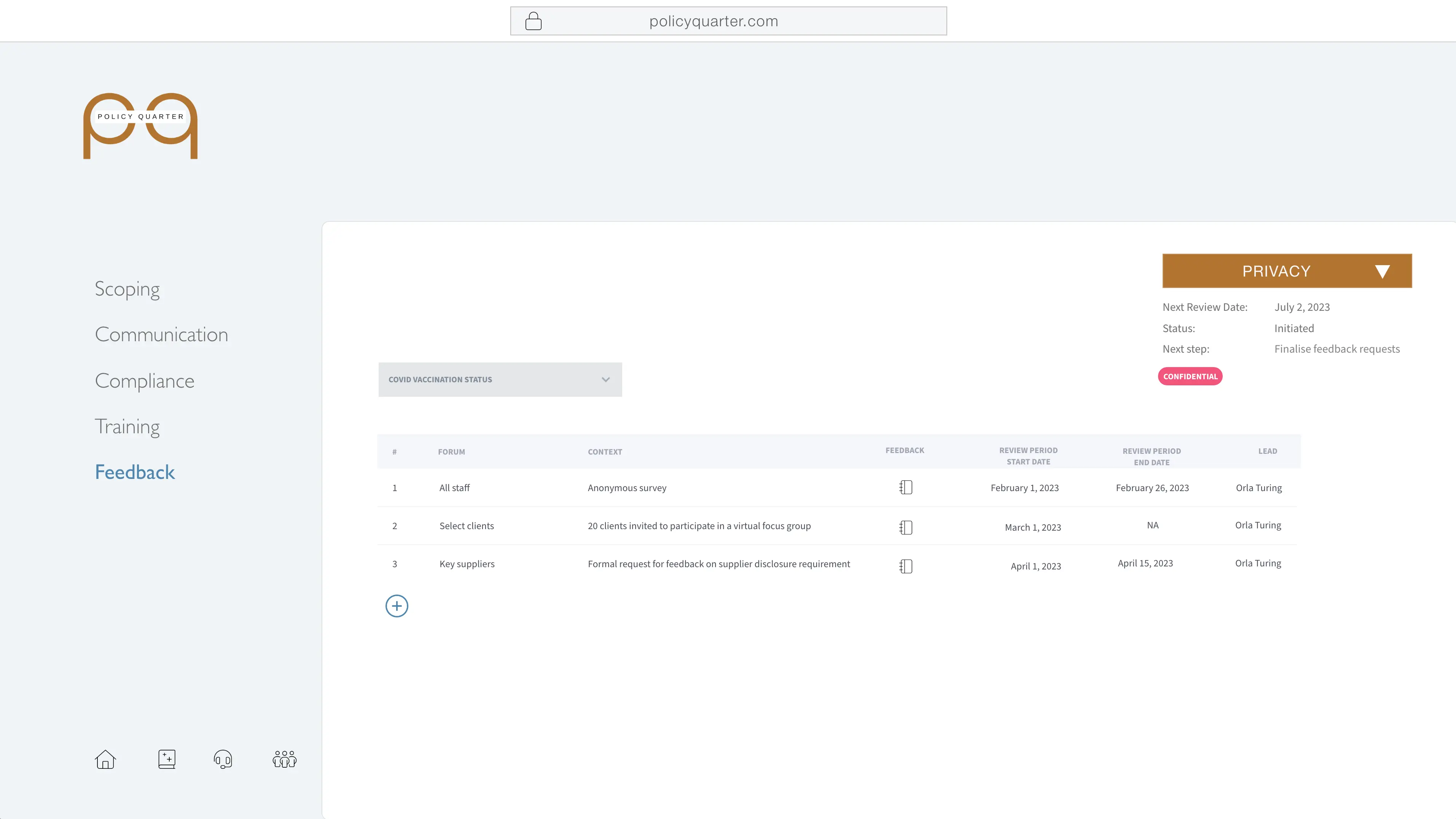The image size is (1456, 819).
Task: Click start date February 1, 2023
Action: point(1025,488)
